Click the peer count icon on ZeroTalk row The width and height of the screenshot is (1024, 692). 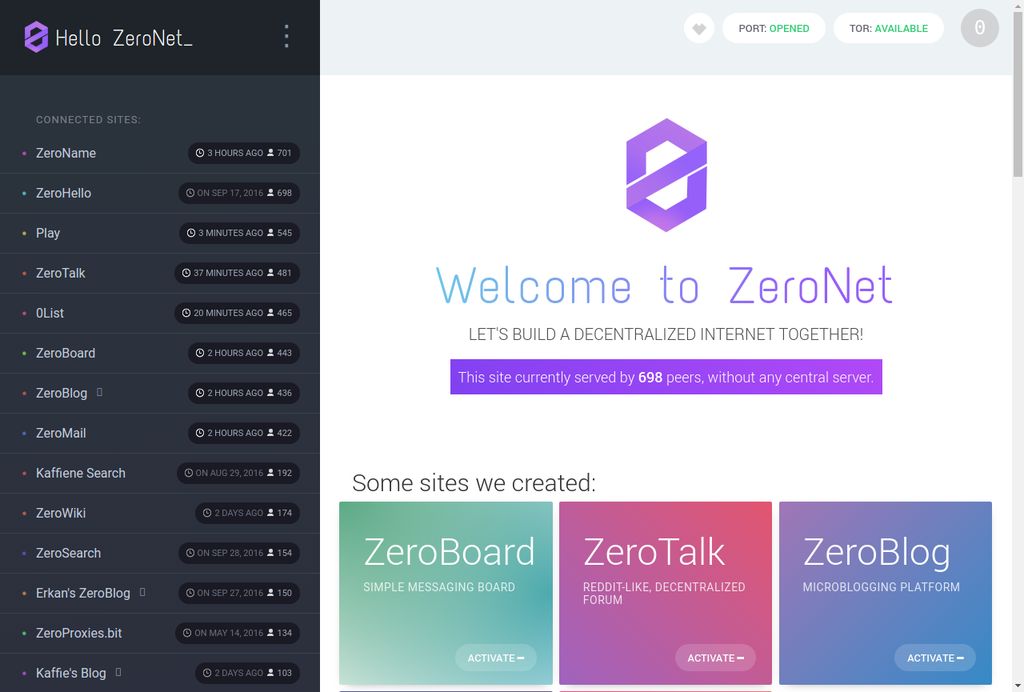pyautogui.click(x=270, y=273)
